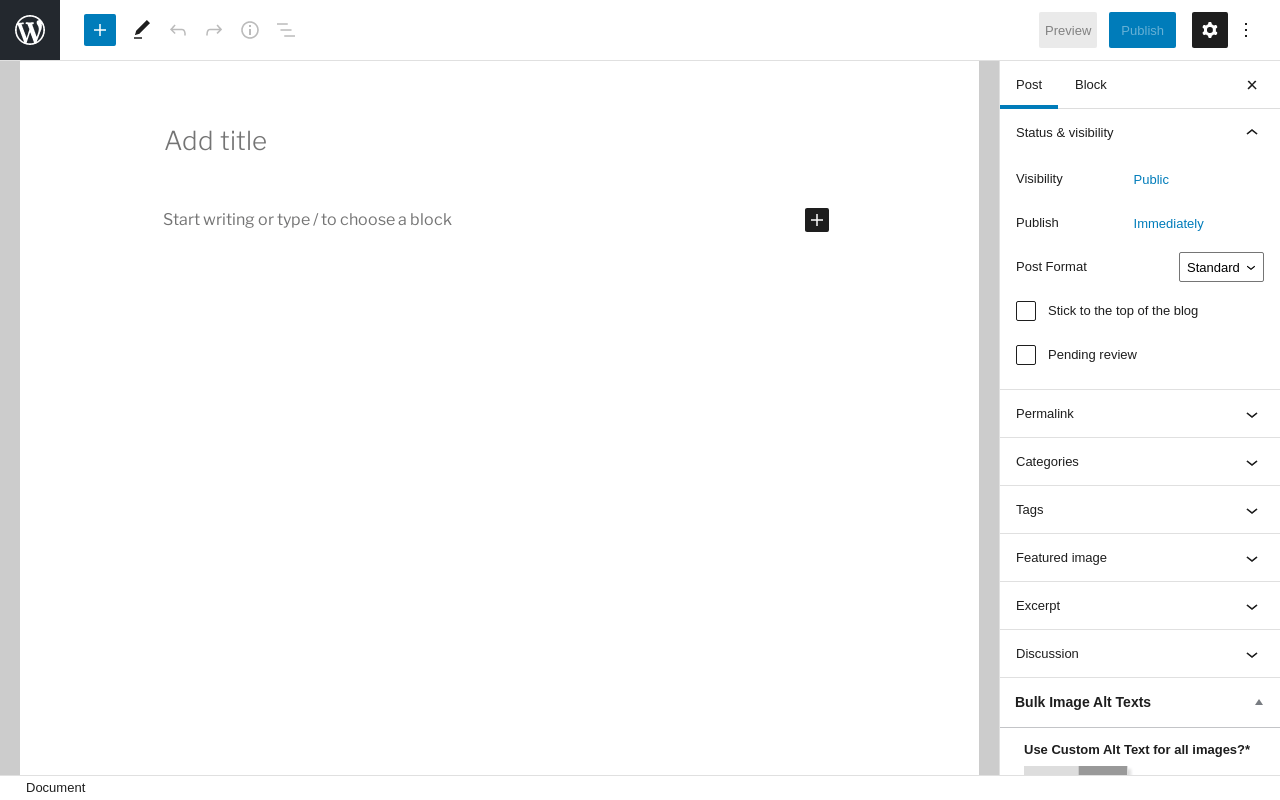Click the Redo arrow in the toolbar
The height and width of the screenshot is (800, 1280).
[x=214, y=30]
